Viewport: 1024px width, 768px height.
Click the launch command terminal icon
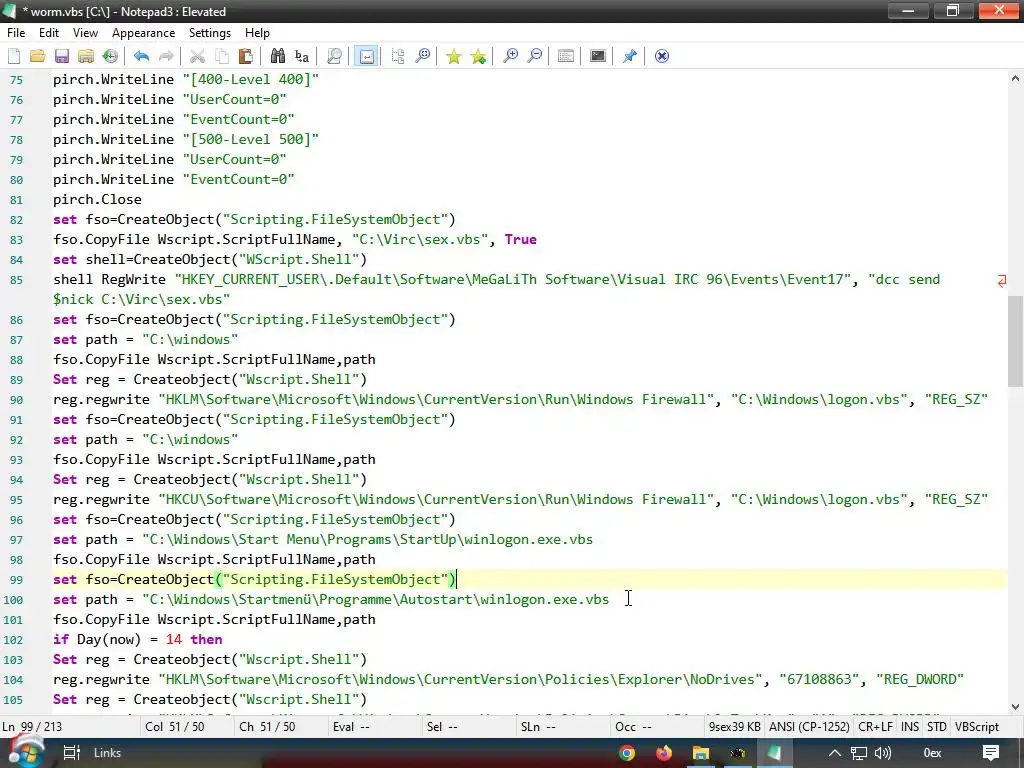coord(598,56)
